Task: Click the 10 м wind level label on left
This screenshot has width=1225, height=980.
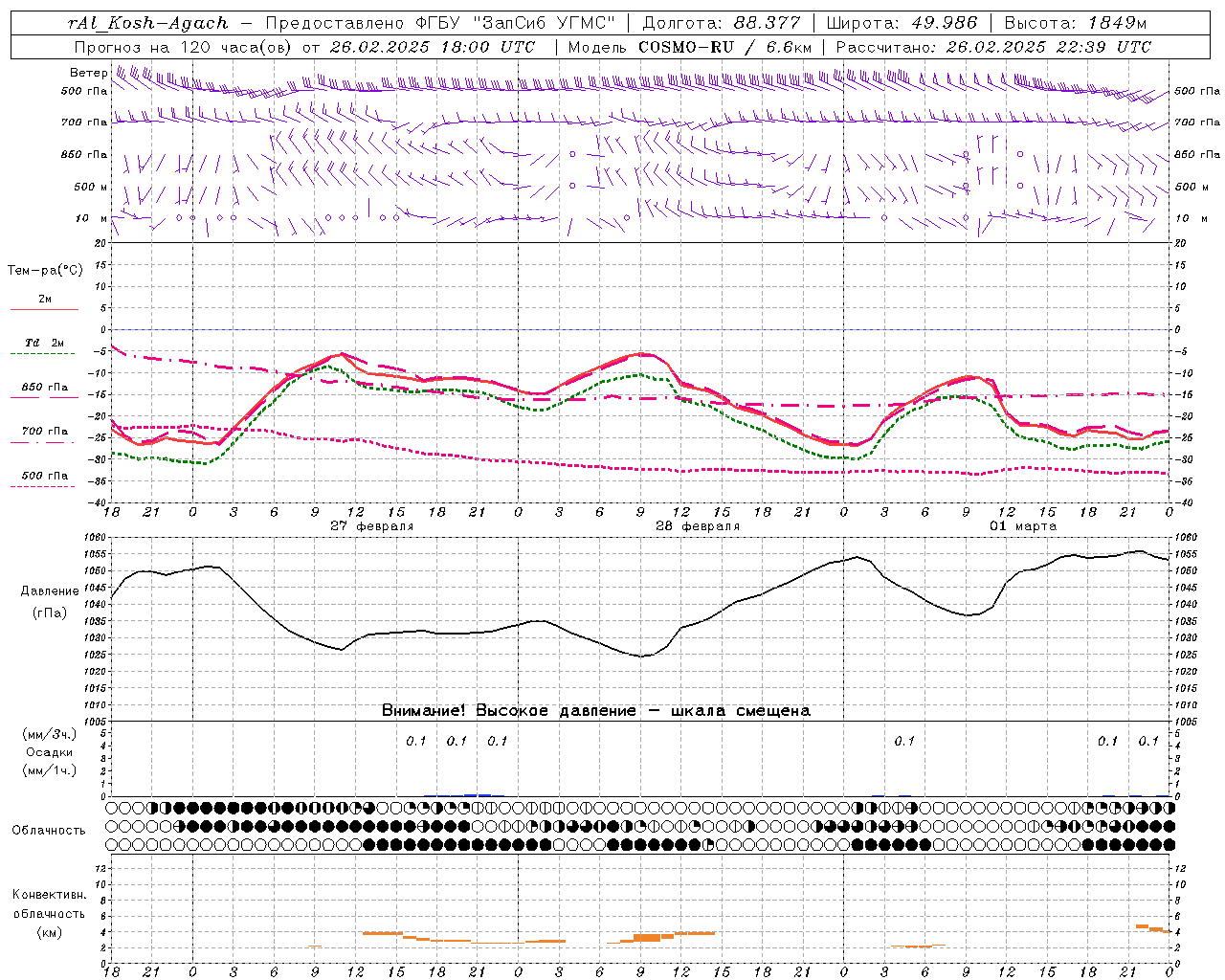Action: click(92, 218)
